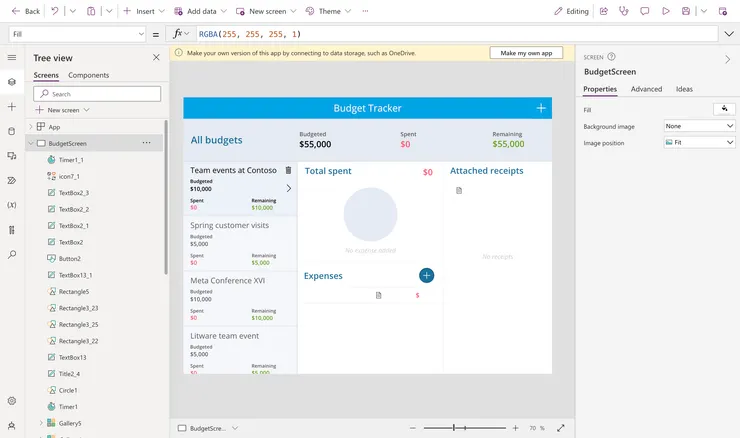Open the Variables (x) icon
Image resolution: width=740 pixels, height=438 pixels.
click(12, 205)
